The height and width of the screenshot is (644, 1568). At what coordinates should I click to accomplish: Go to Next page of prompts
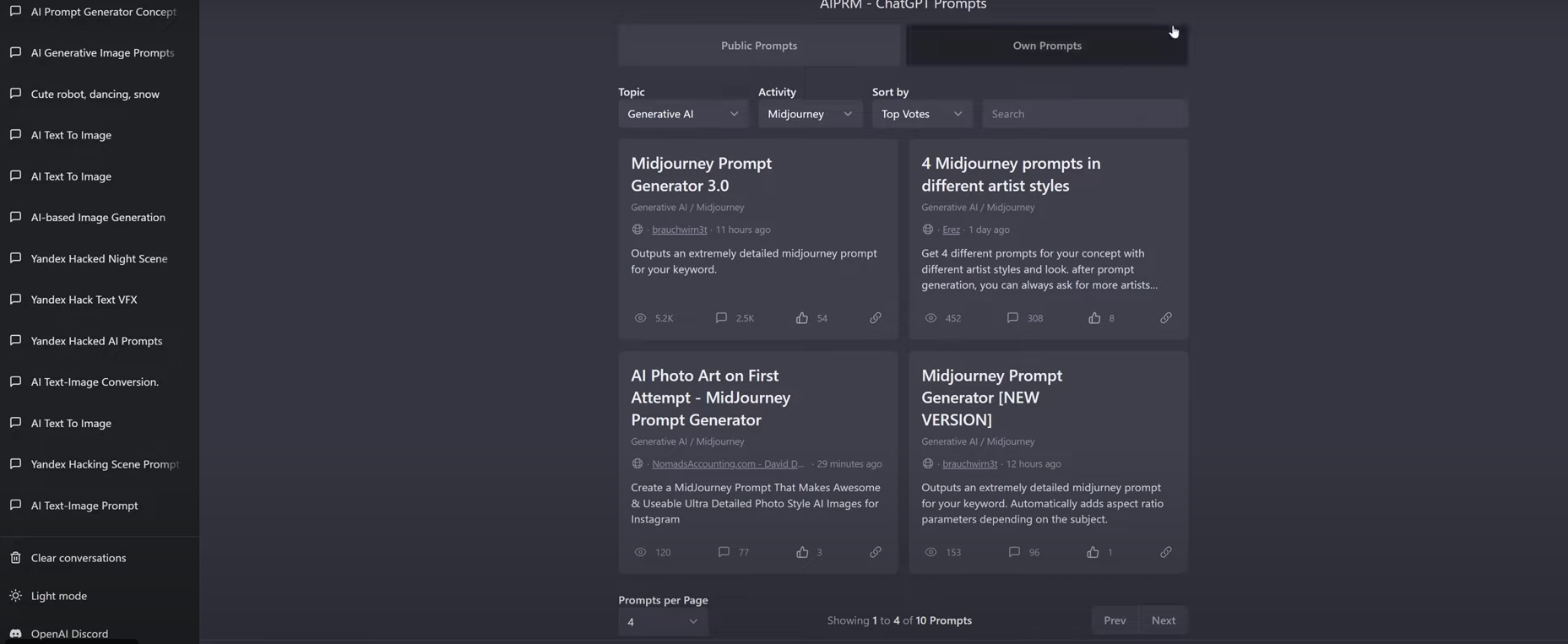click(x=1163, y=620)
